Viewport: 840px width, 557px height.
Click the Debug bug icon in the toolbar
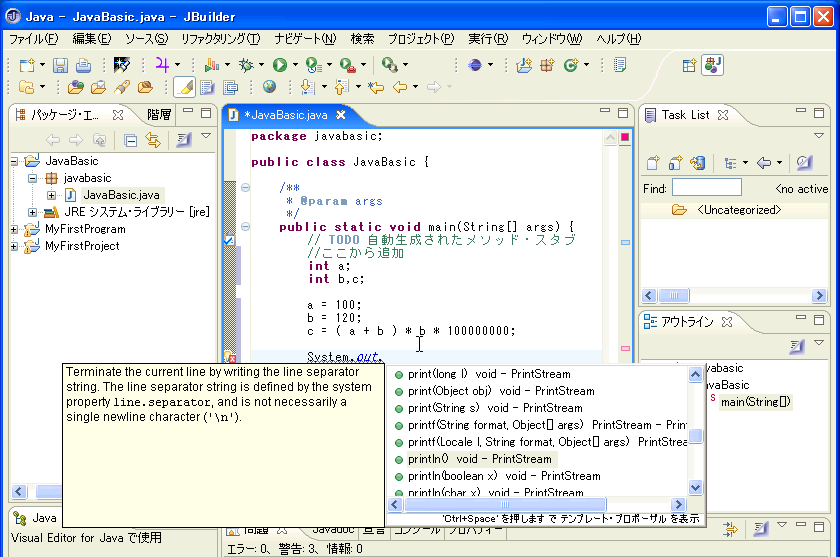click(246, 65)
